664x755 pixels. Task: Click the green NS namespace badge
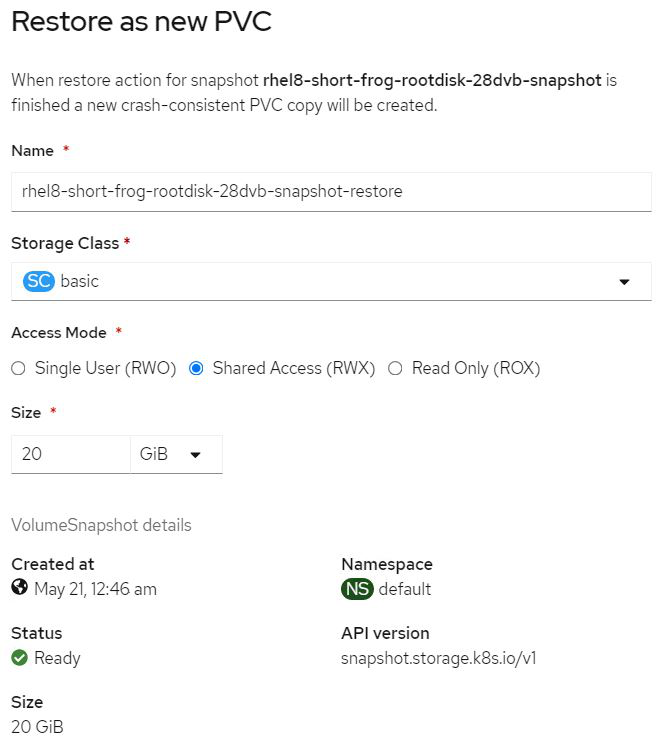click(x=357, y=589)
